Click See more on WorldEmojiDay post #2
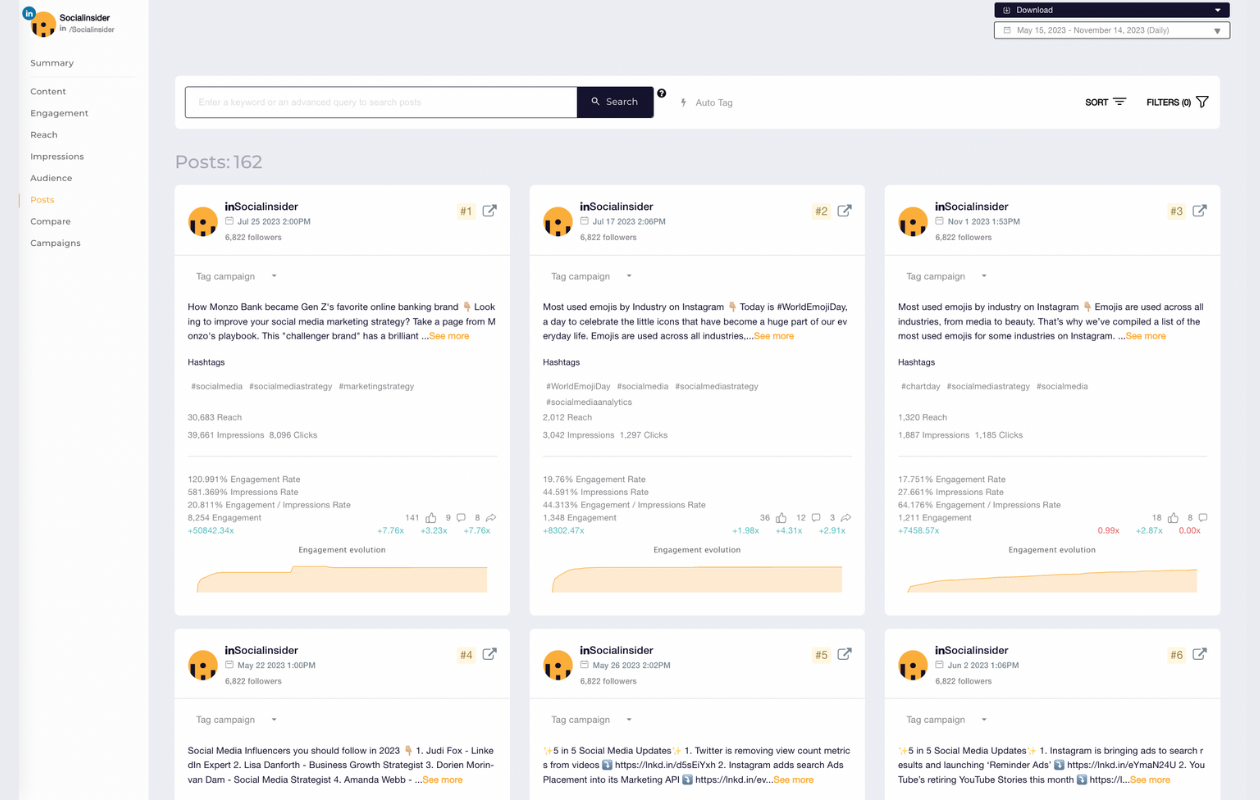The height and width of the screenshot is (800, 1260). (774, 336)
